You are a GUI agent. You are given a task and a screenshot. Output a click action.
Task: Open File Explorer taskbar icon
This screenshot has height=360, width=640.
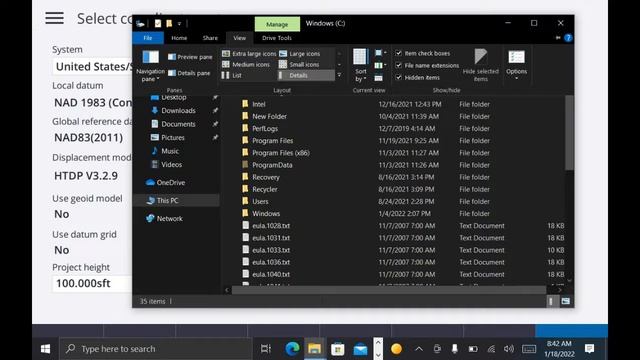click(x=314, y=349)
